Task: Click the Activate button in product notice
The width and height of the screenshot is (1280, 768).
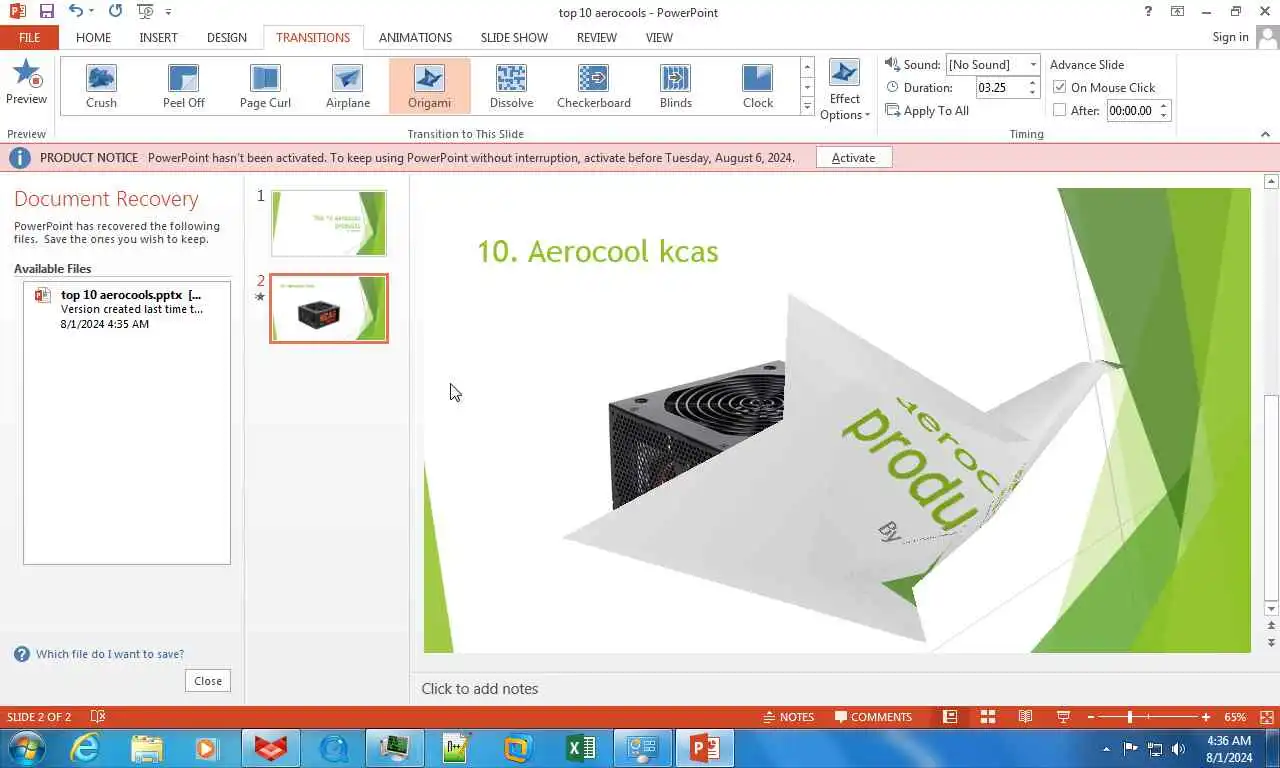Action: point(853,158)
